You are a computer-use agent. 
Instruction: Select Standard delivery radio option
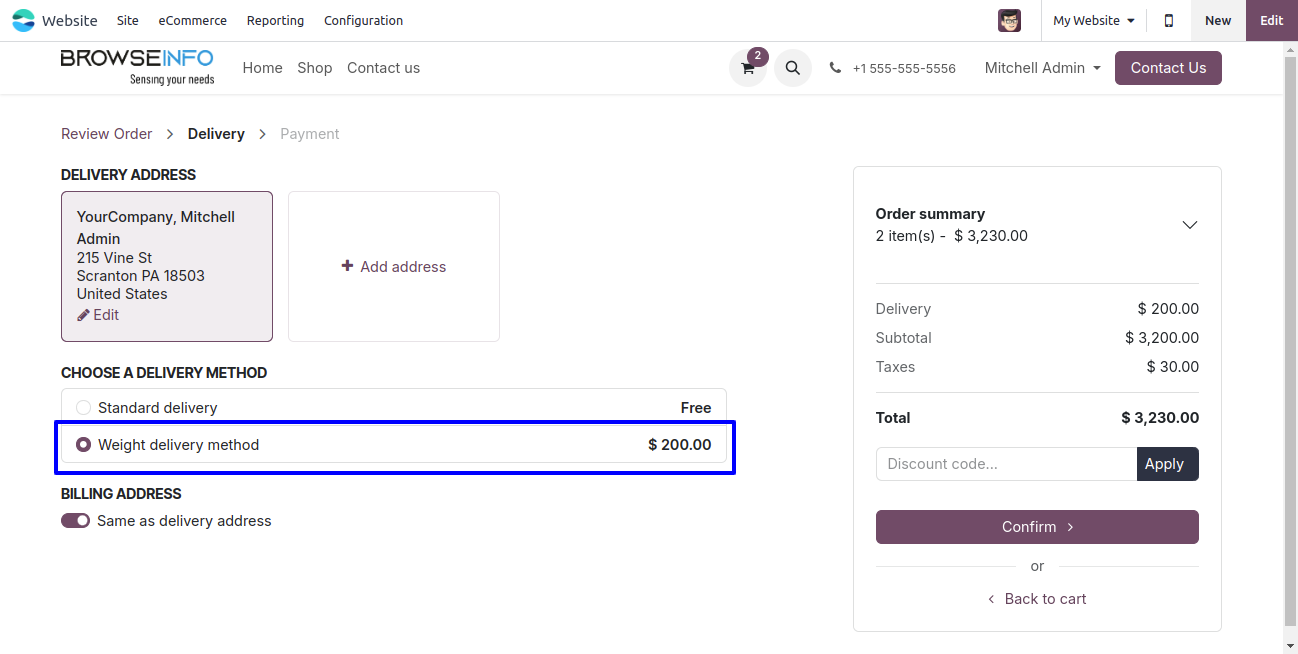(x=84, y=408)
